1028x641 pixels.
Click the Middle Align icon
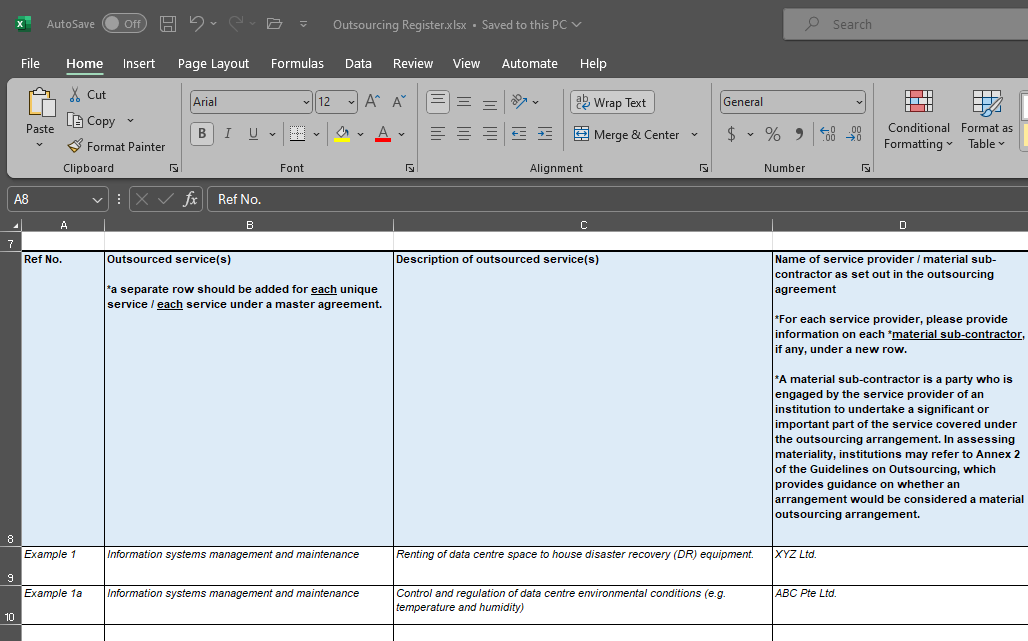pos(464,102)
